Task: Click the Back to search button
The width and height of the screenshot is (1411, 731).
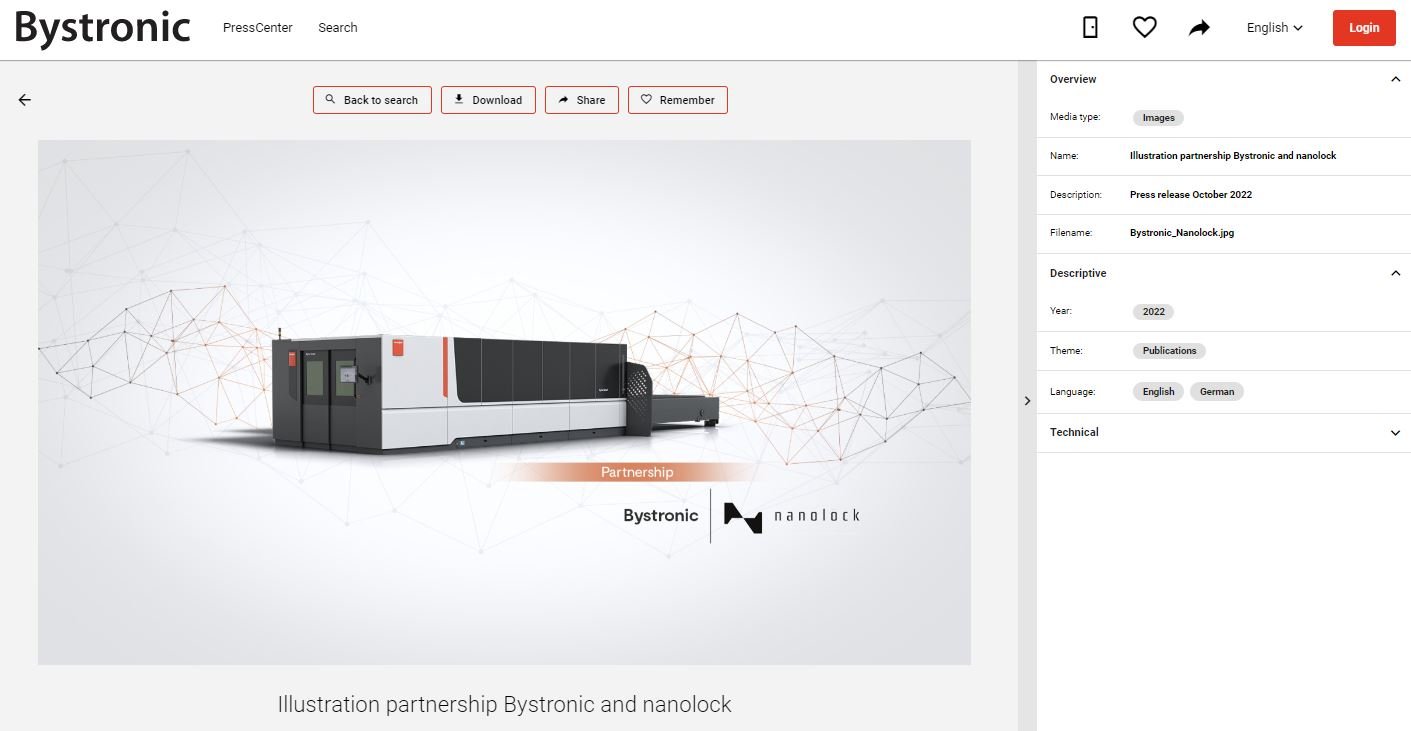Action: tap(372, 100)
